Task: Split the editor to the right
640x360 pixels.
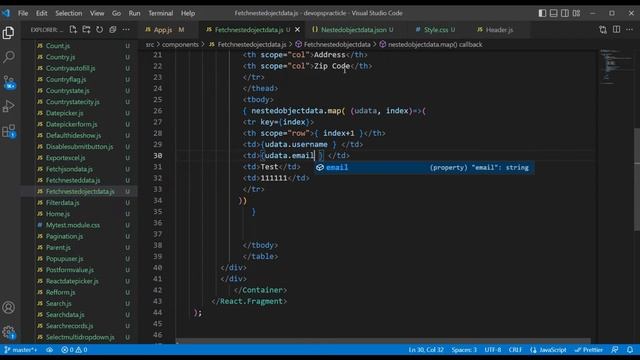Action: point(616,30)
